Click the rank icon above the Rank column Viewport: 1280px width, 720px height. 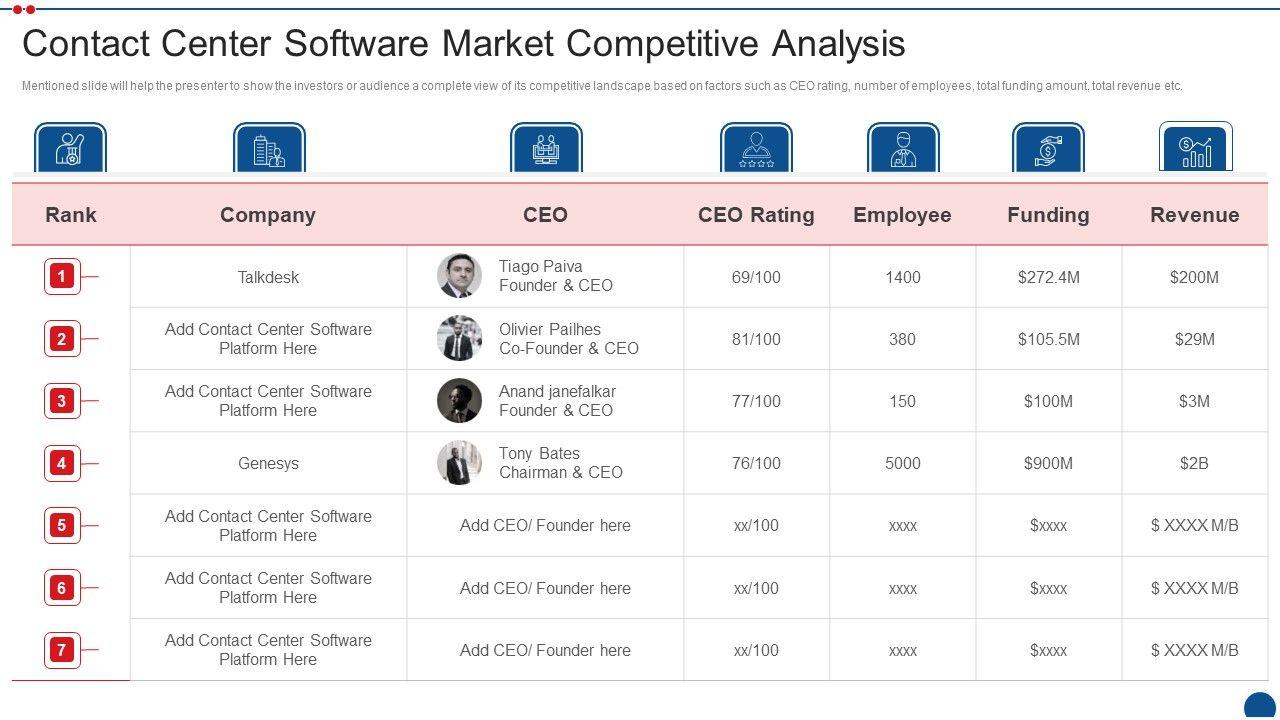pyautogui.click(x=70, y=148)
